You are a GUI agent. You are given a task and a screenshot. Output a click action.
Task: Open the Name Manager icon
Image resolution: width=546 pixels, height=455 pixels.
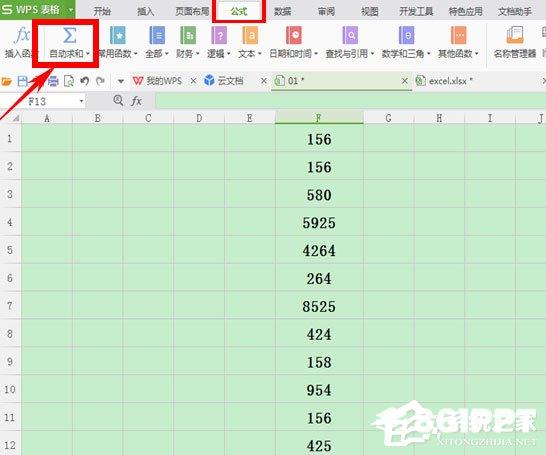(x=515, y=35)
